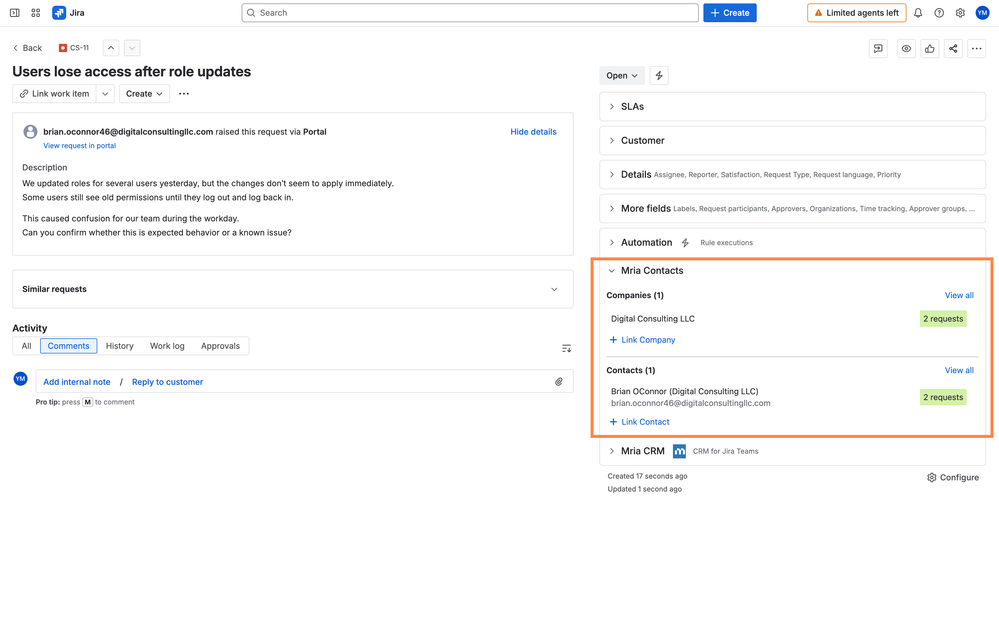The width and height of the screenshot is (999, 625).
Task: Open the YM profile avatar in header
Action: click(982, 13)
